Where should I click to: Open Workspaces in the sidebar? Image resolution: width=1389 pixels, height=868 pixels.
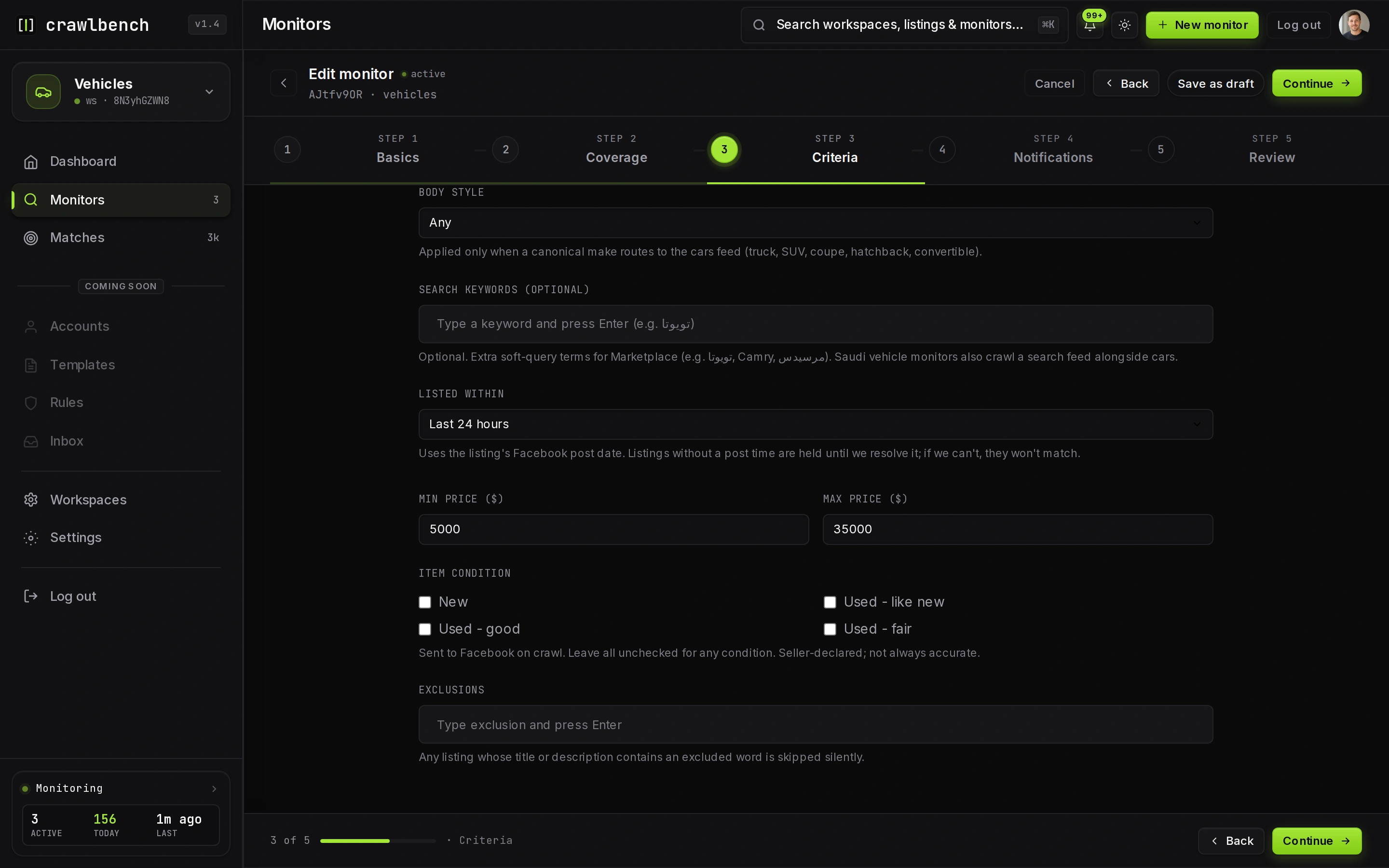point(121,500)
